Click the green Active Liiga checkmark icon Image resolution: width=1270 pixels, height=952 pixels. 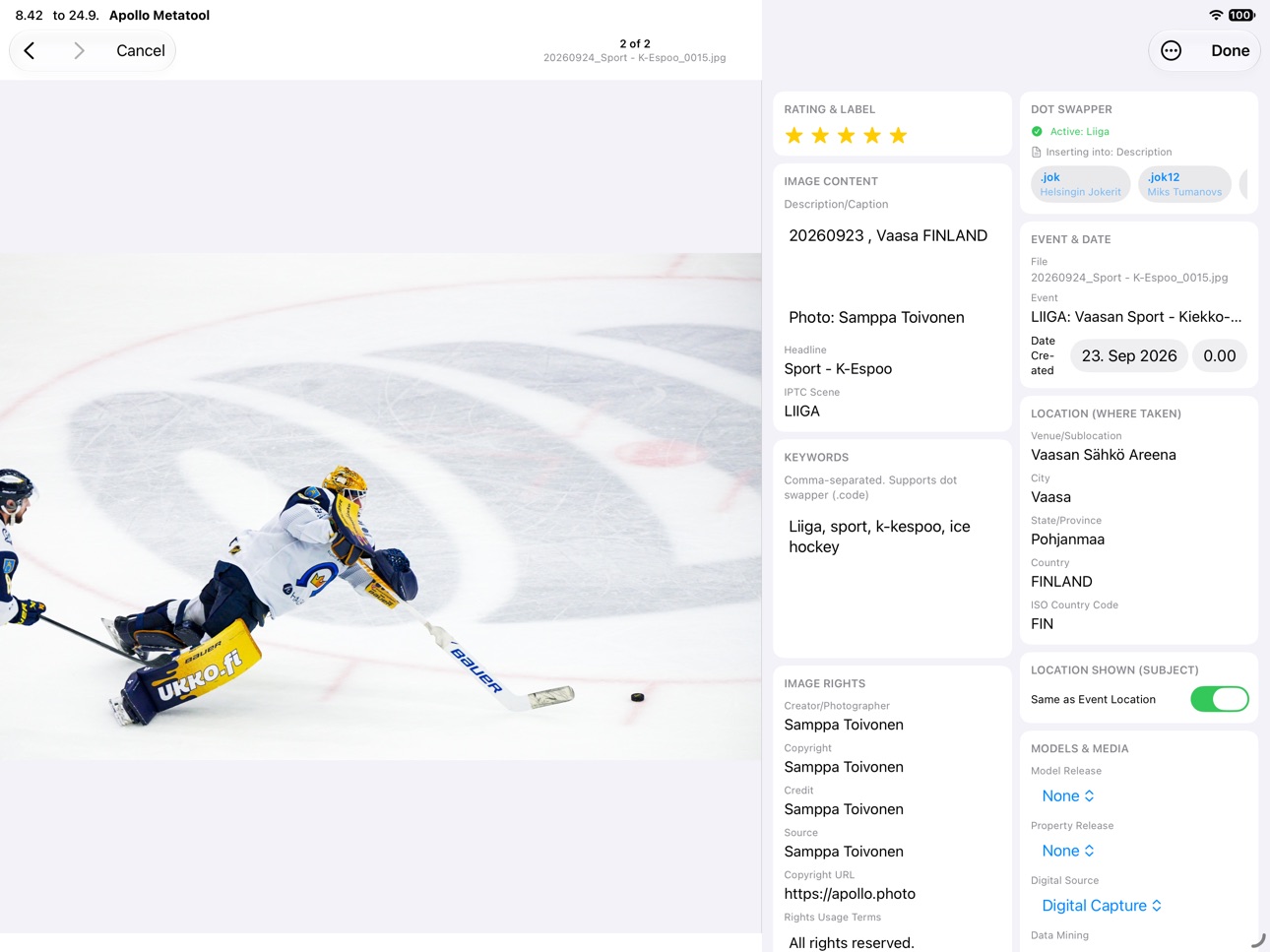[x=1037, y=132]
